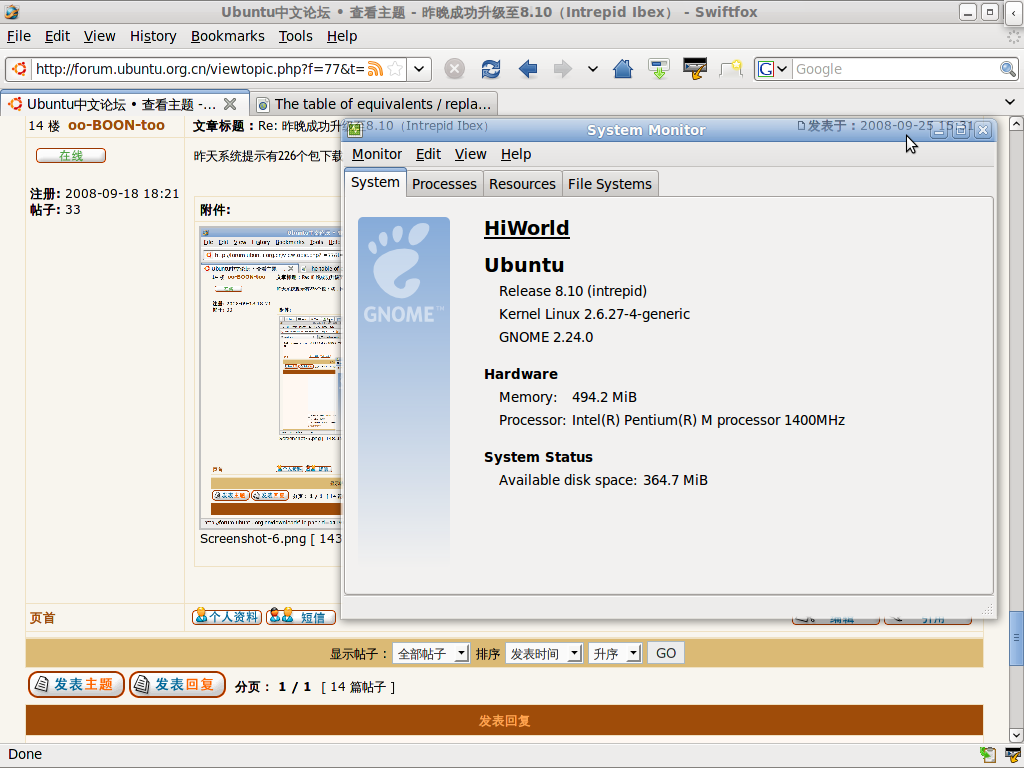Screen dimensions: 1024x768
Task: Open the Home page icon
Action: 623,69
